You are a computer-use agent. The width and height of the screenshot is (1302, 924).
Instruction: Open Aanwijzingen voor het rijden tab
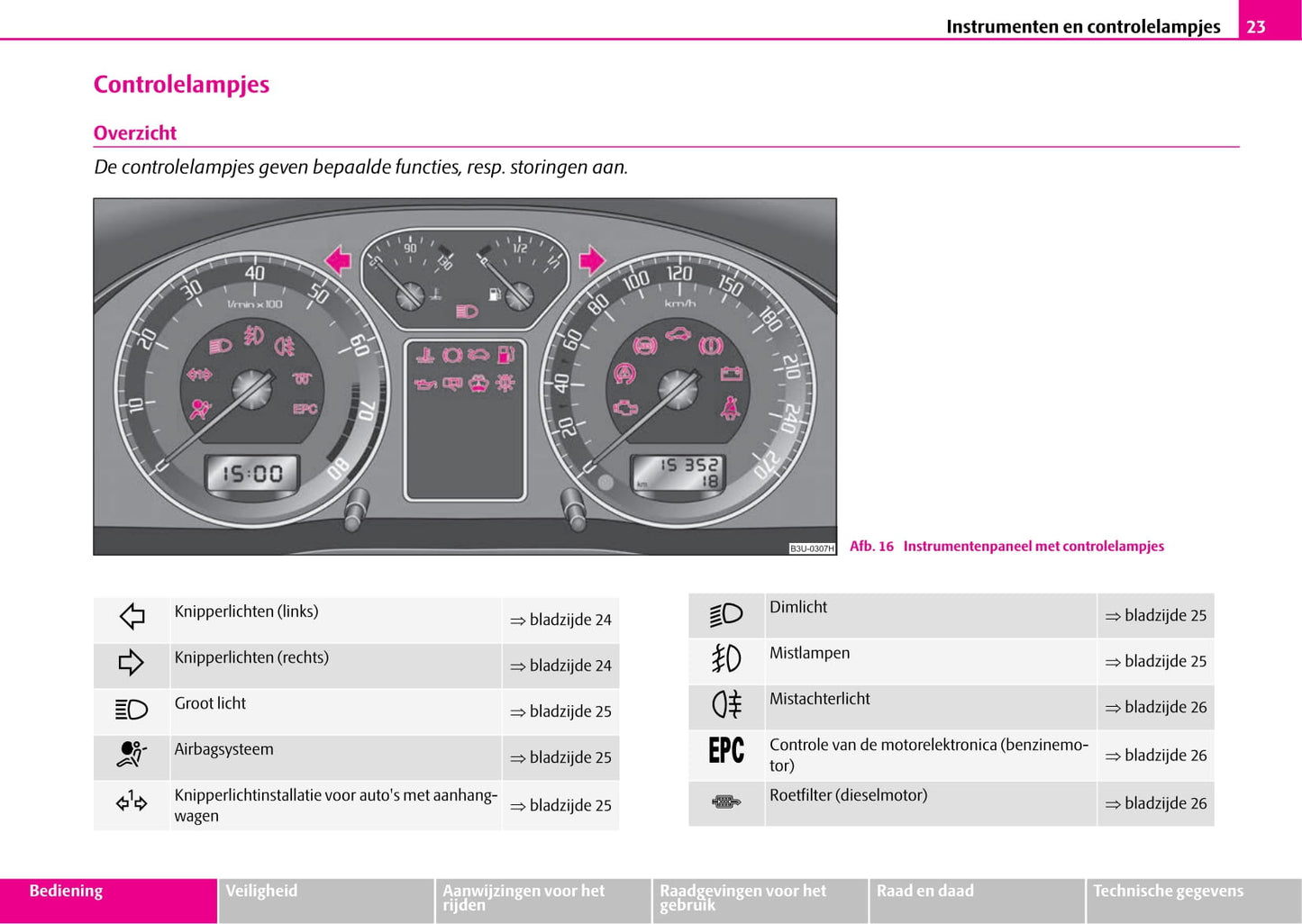click(x=542, y=900)
